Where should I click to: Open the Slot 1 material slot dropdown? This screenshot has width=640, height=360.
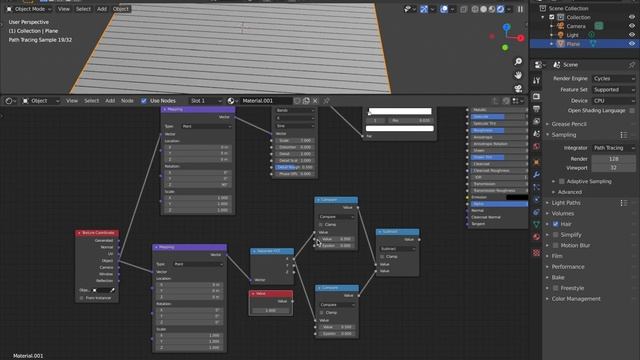[207, 101]
